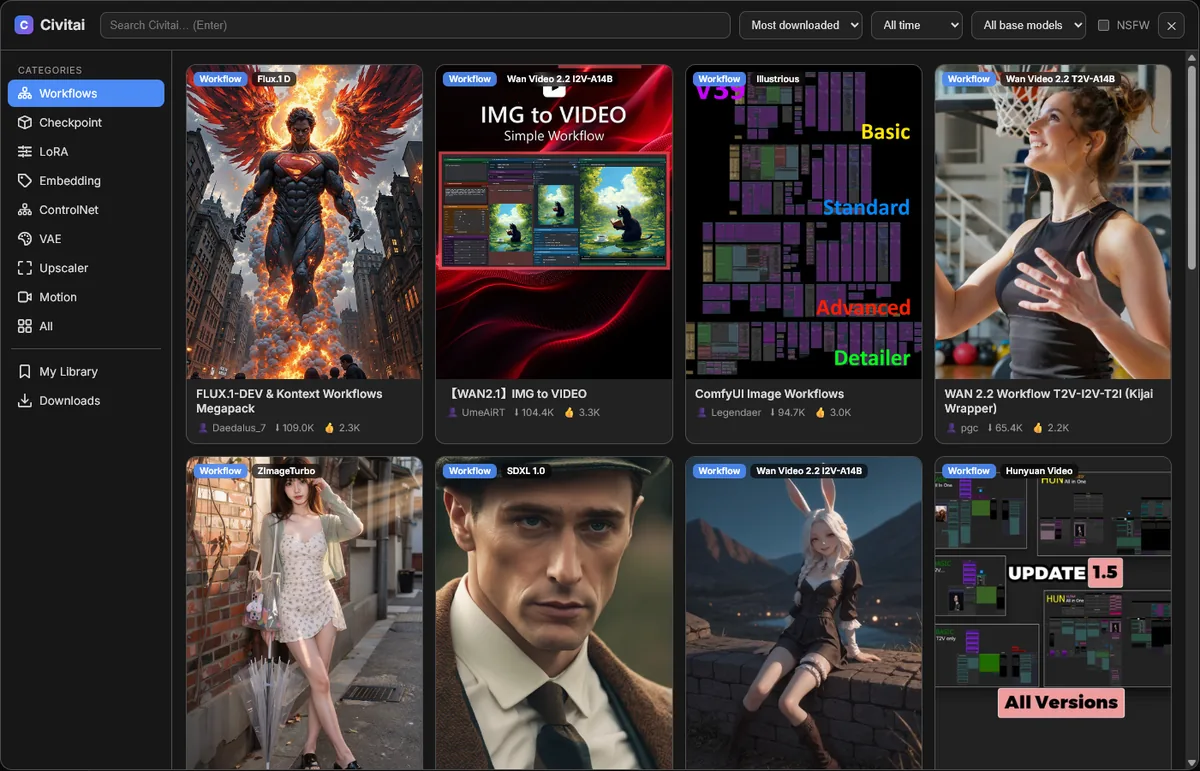Viewport: 1200px width, 771px height.
Task: Switch to the Upscaler category
Action: pos(86,268)
